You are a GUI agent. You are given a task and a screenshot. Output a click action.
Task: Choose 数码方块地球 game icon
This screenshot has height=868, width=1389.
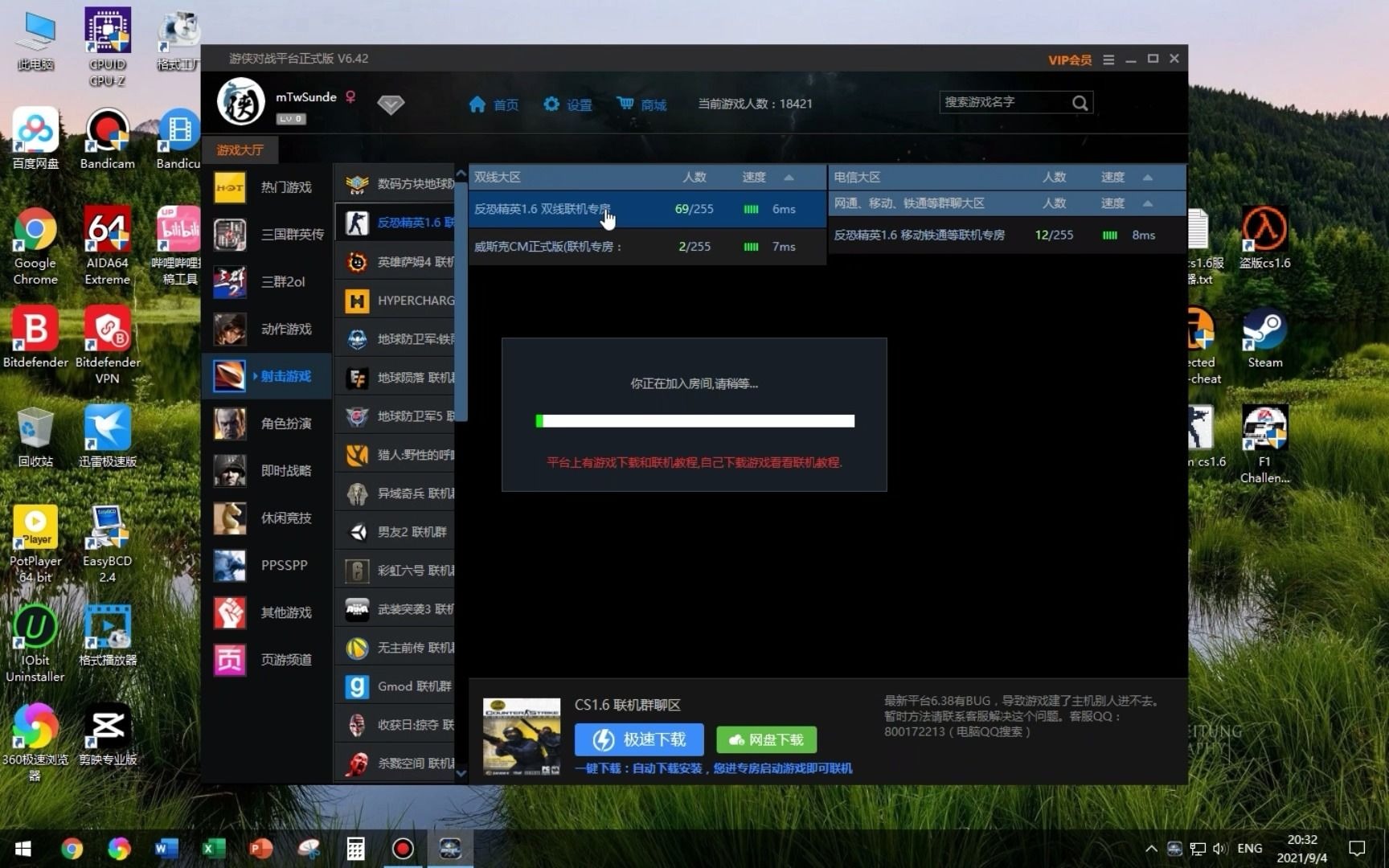point(357,184)
